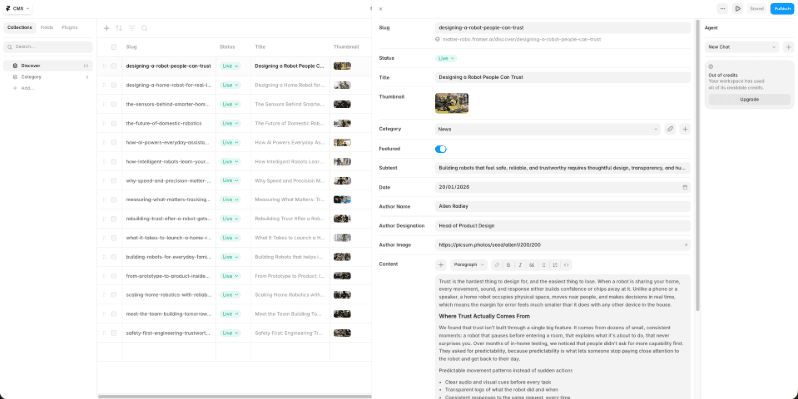
Task: Open Live status for rebuilding-trust-after row
Action: point(230,219)
